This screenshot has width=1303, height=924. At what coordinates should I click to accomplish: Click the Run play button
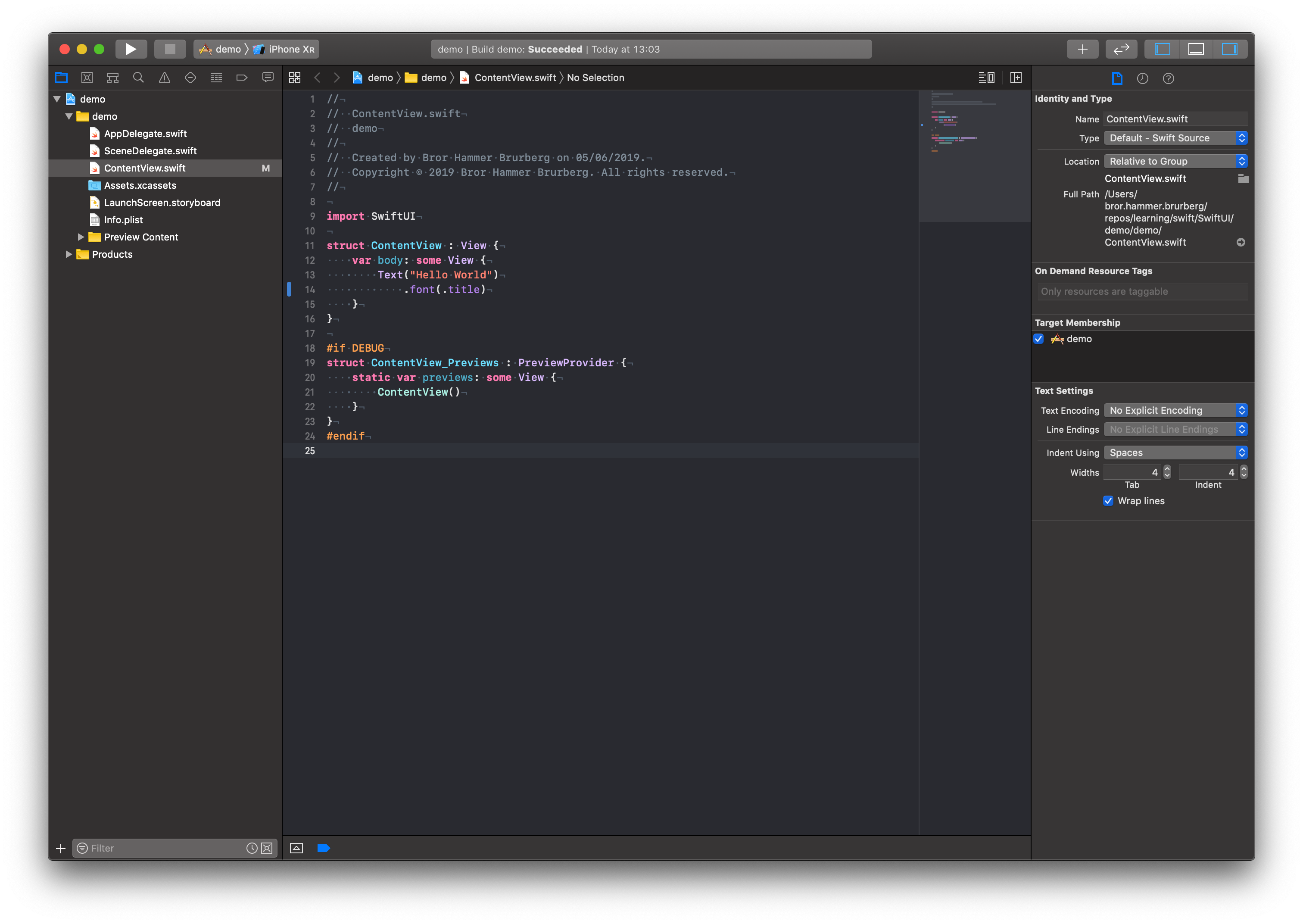[x=131, y=49]
